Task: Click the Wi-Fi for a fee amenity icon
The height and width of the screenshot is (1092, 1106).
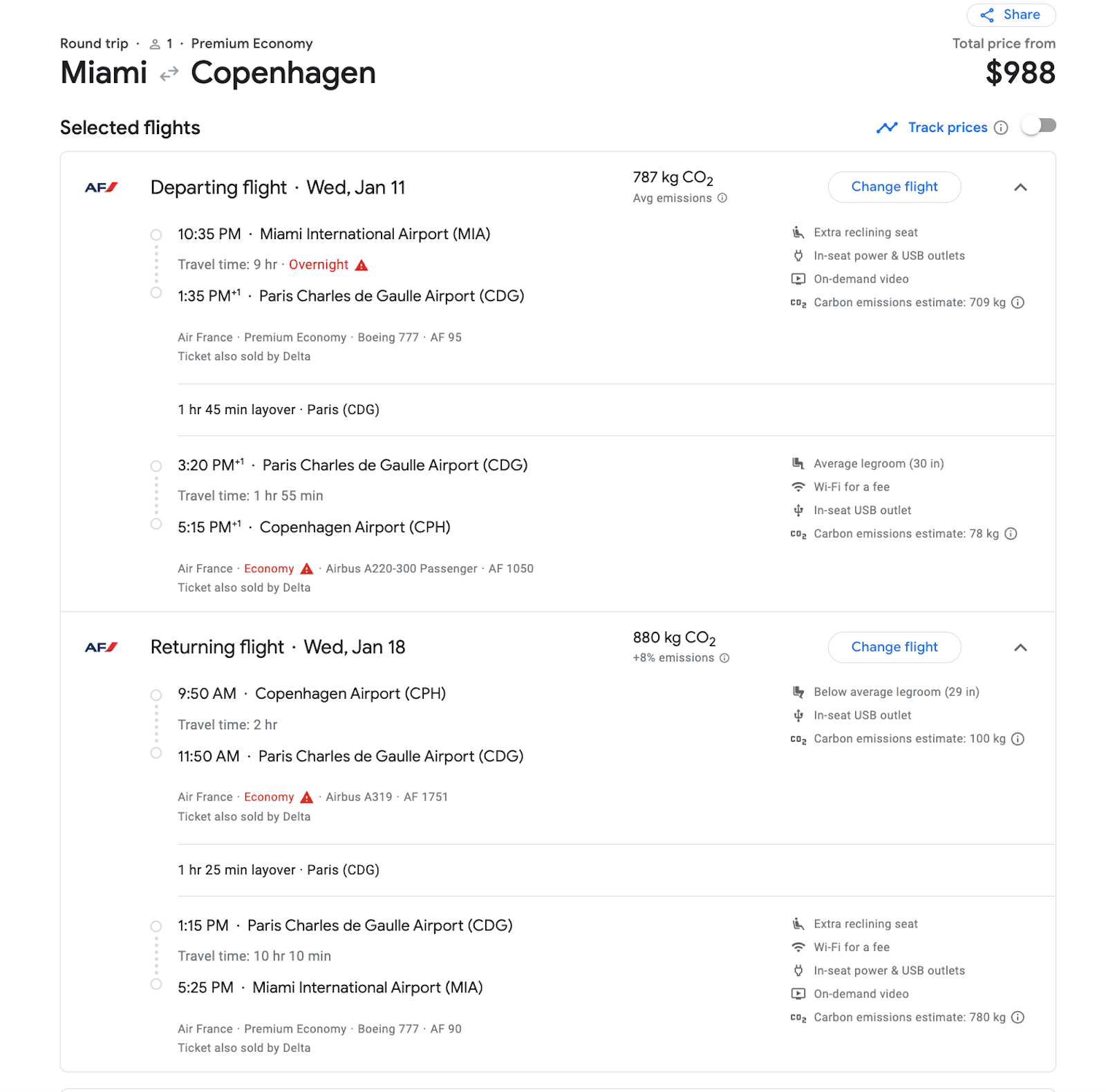Action: (798, 487)
